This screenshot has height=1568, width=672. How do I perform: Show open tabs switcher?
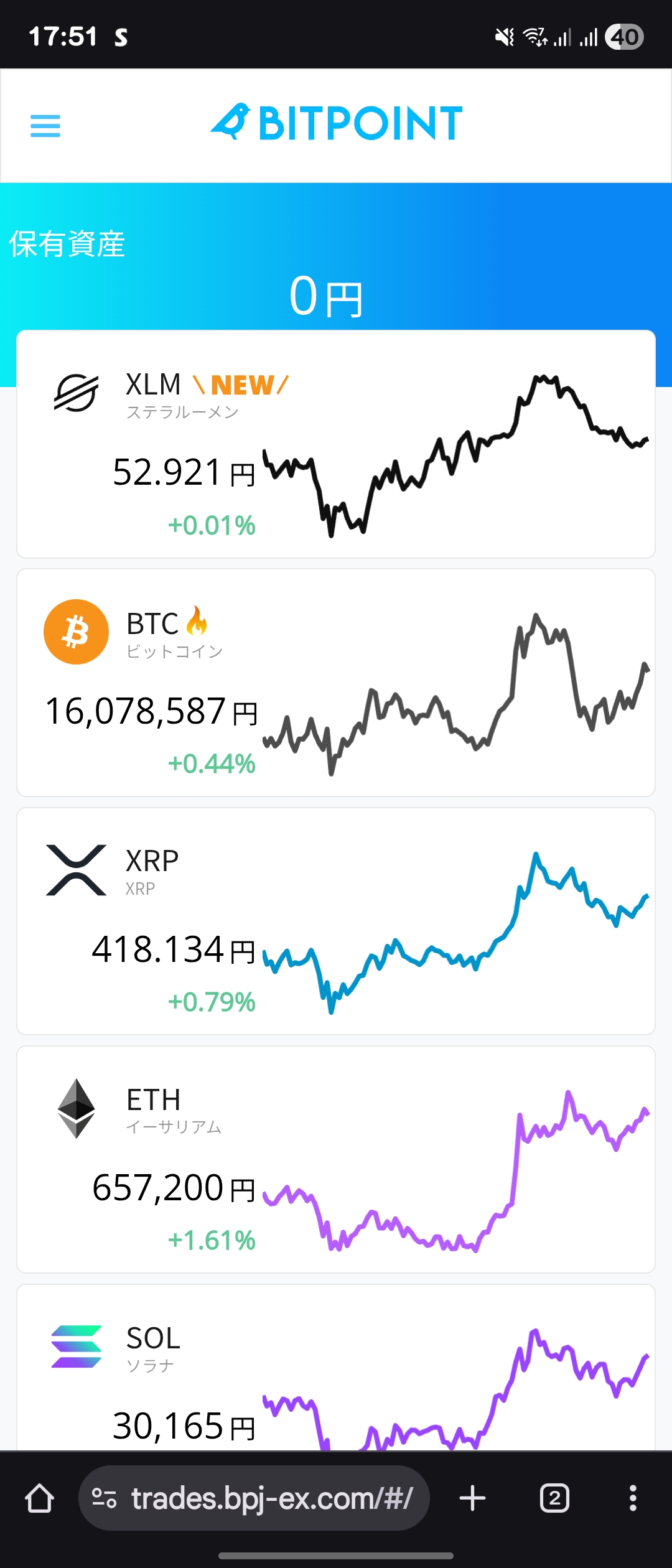coord(554,1498)
